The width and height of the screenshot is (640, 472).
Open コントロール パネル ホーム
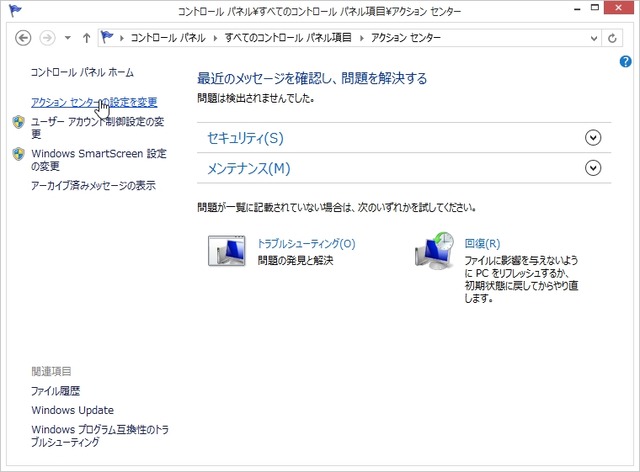point(82,73)
